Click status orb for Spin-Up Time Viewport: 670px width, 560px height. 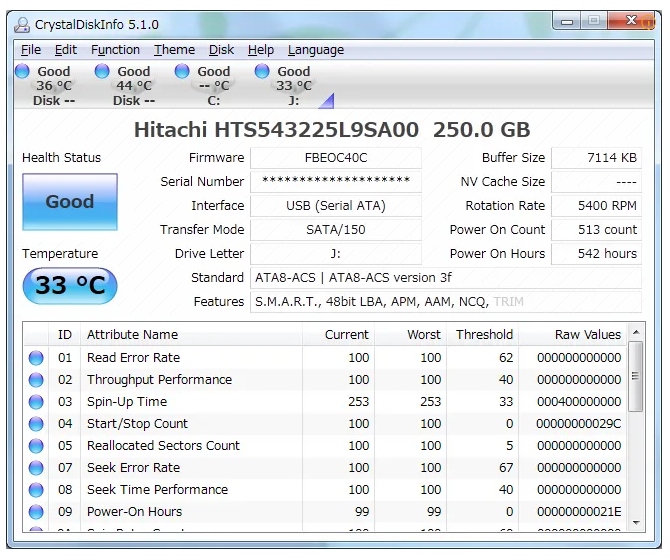[36, 402]
